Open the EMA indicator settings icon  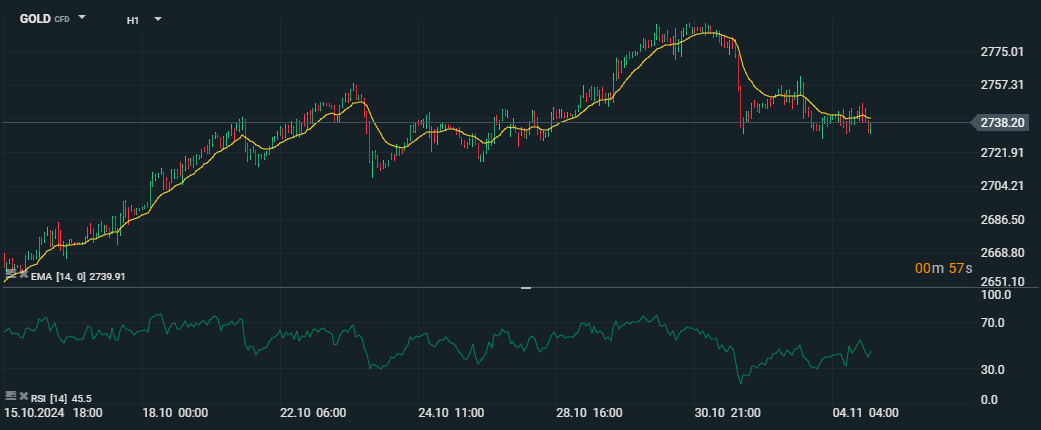pos(10,274)
